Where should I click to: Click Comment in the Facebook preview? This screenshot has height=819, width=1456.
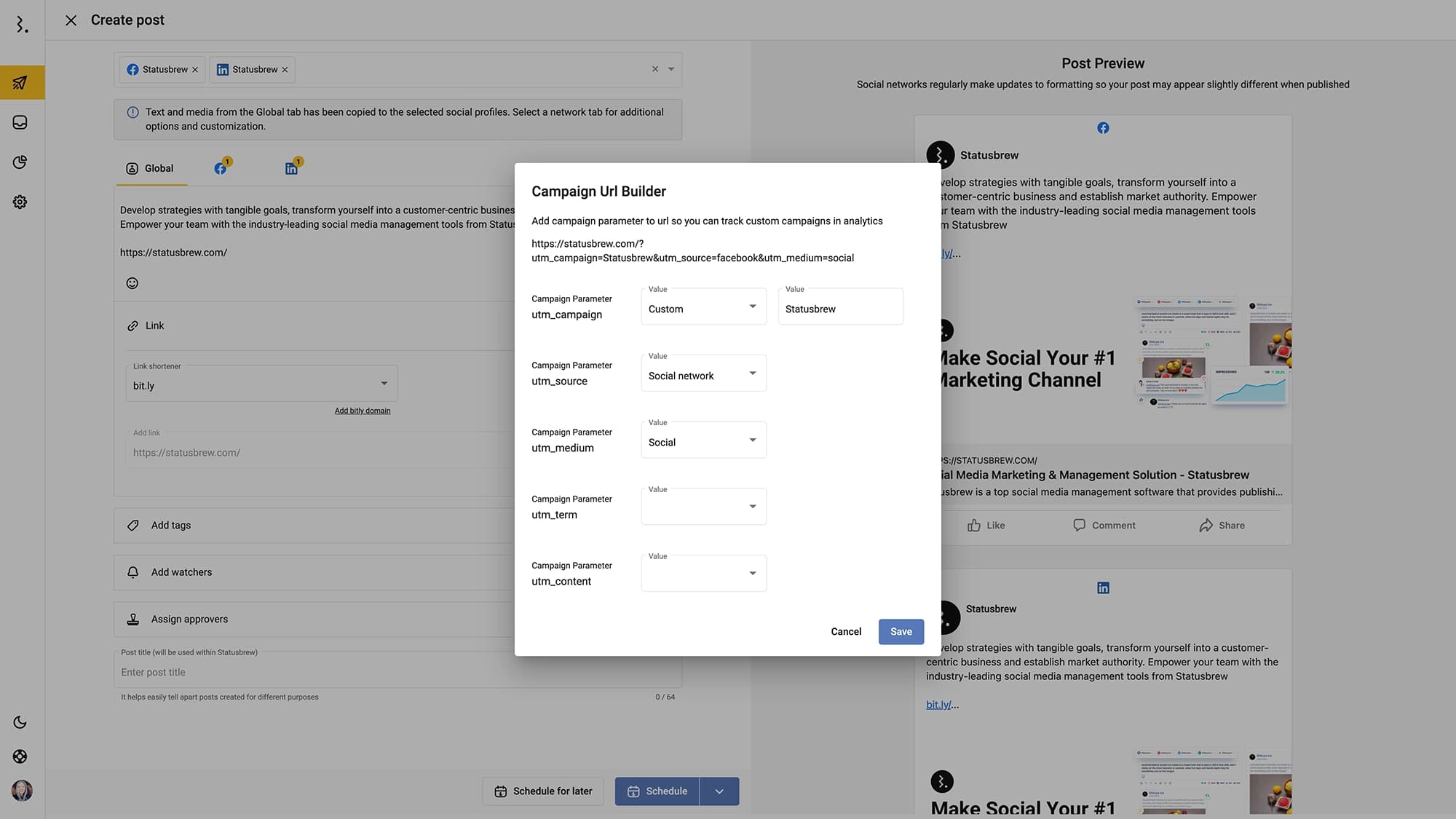tap(1104, 526)
